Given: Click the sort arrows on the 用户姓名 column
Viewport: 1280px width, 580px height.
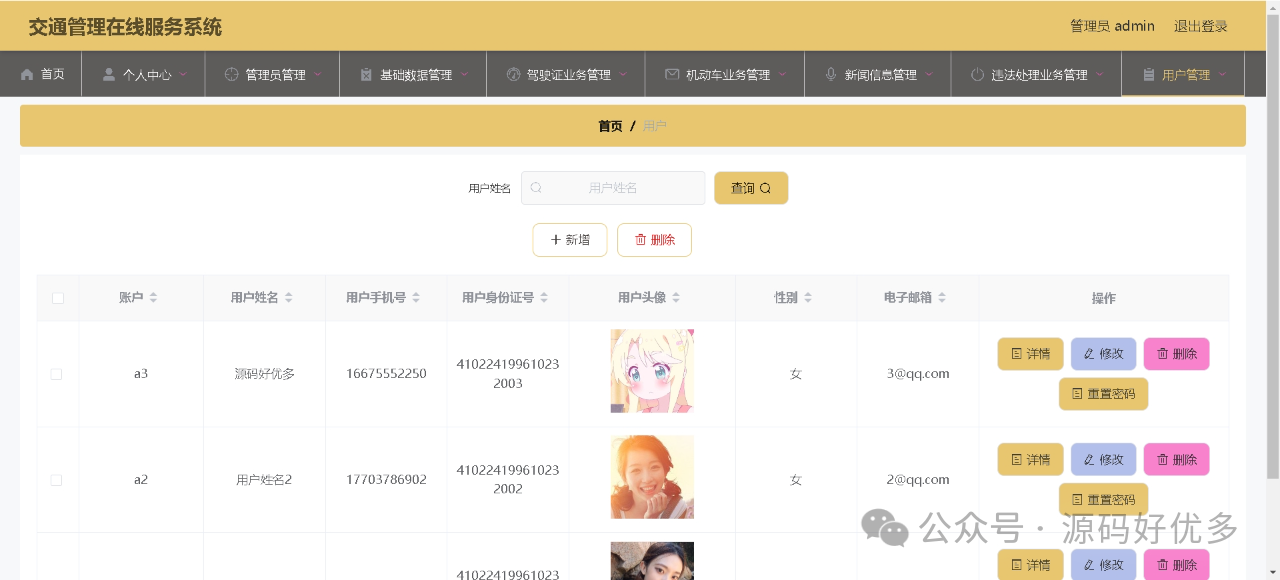Looking at the screenshot, I should coord(288,298).
